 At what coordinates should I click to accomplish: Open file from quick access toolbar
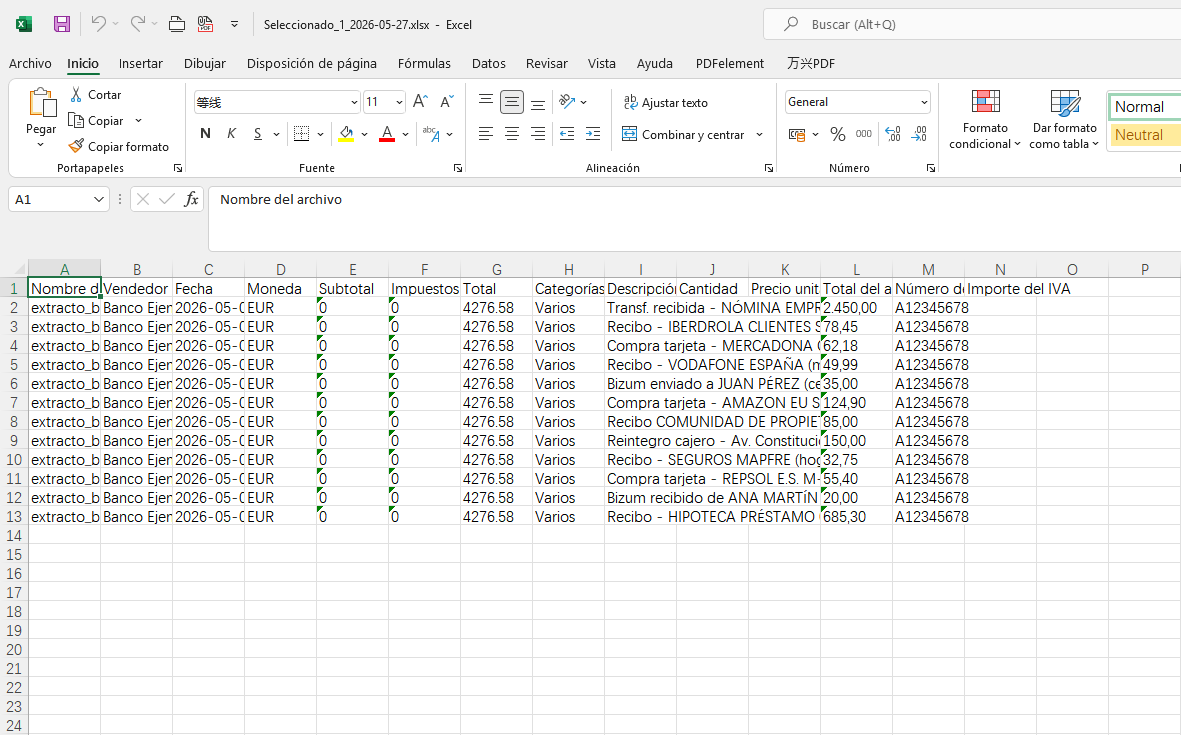[x=176, y=24]
